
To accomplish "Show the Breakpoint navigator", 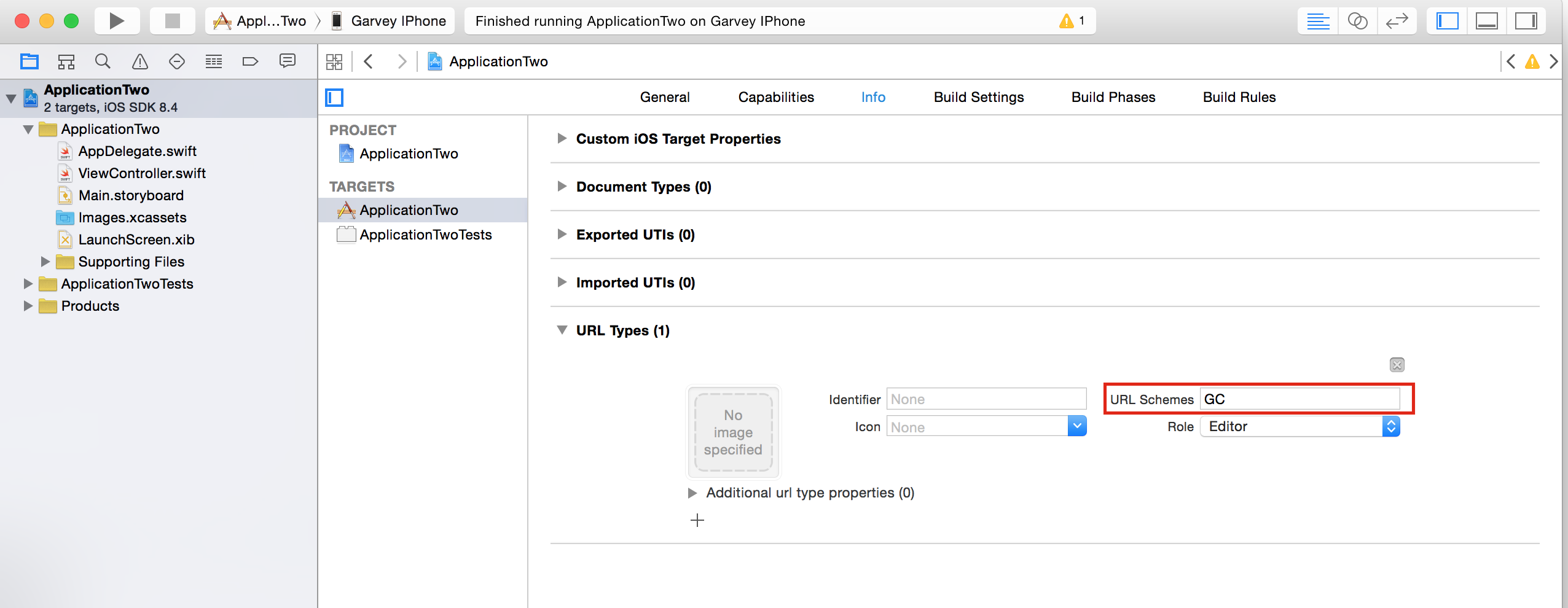I will click(x=250, y=61).
